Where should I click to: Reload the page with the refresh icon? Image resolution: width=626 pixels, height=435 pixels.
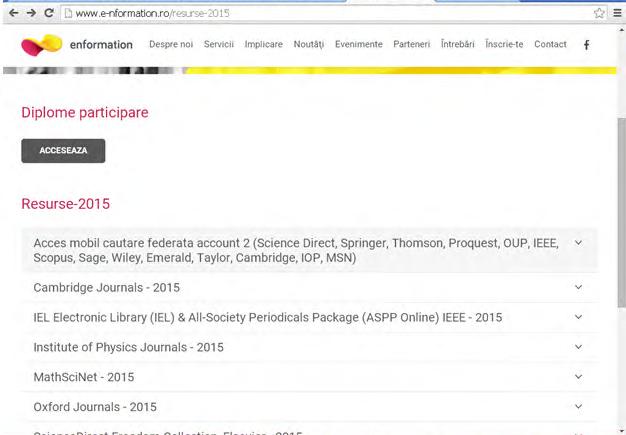(x=49, y=13)
